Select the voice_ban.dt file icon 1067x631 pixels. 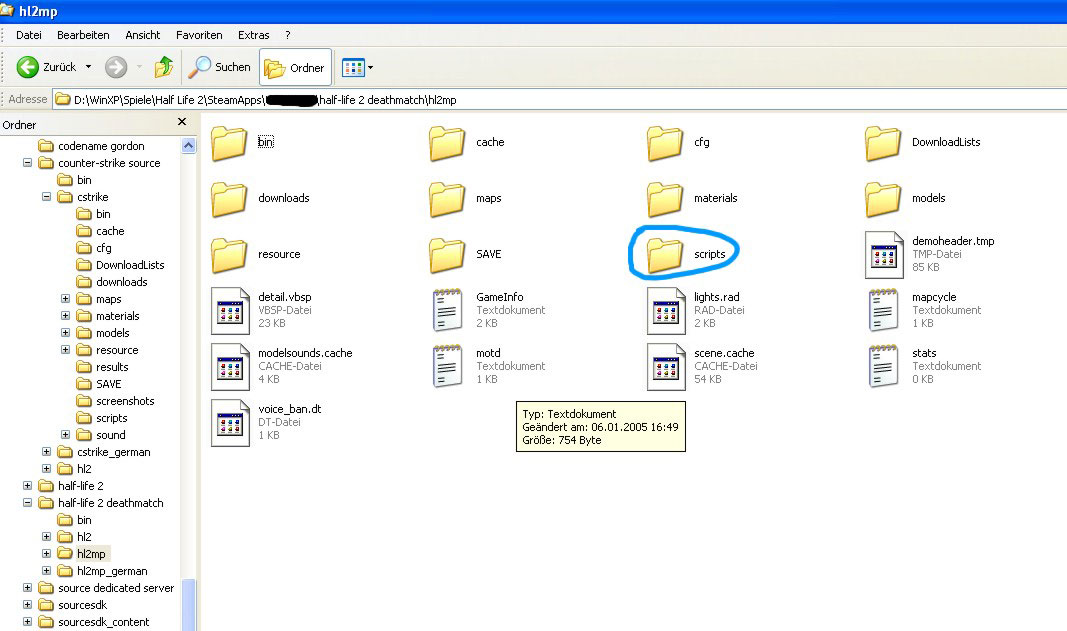[230, 423]
